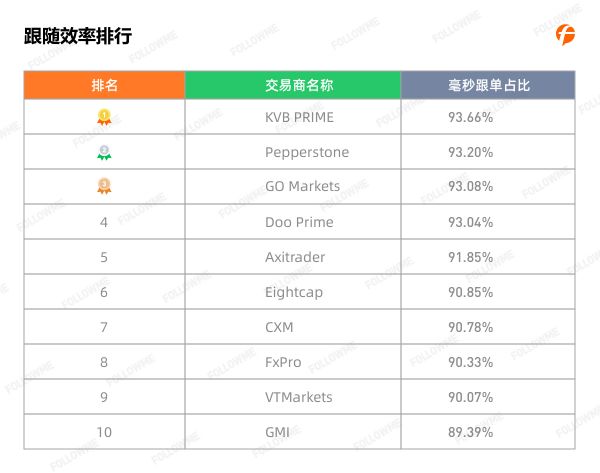Select the green 交易商名称 column header

293,85
